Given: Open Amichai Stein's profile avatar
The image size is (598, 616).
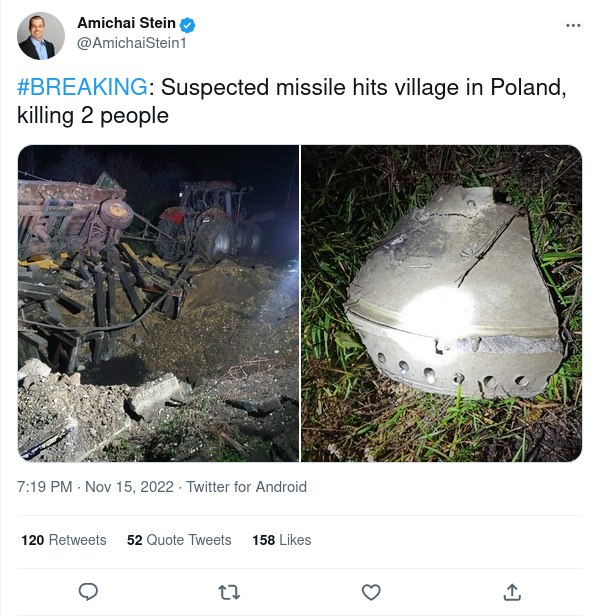Looking at the screenshot, I should tap(41, 36).
